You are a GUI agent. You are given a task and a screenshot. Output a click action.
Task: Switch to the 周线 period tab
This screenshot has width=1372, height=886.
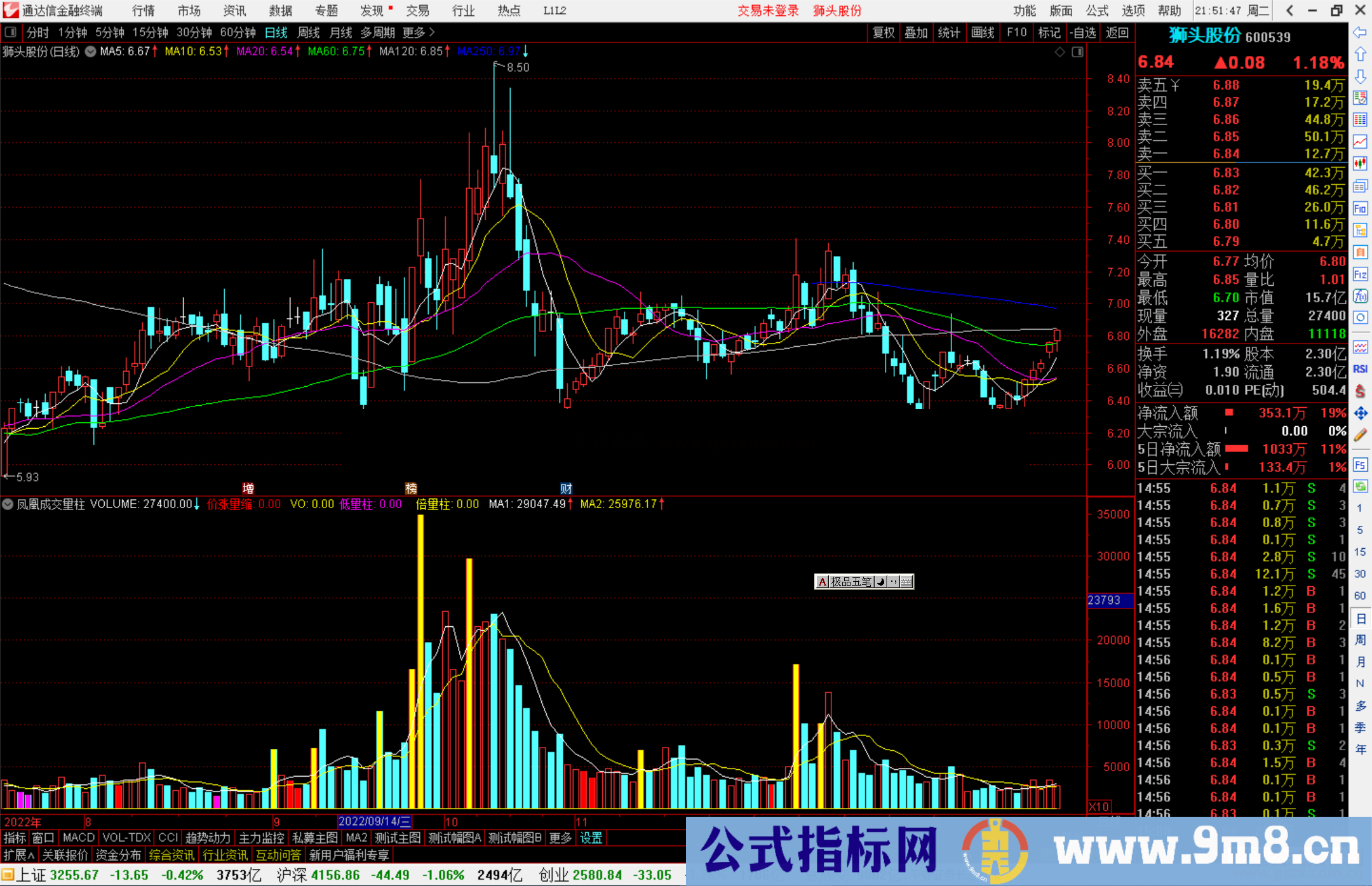309,32
